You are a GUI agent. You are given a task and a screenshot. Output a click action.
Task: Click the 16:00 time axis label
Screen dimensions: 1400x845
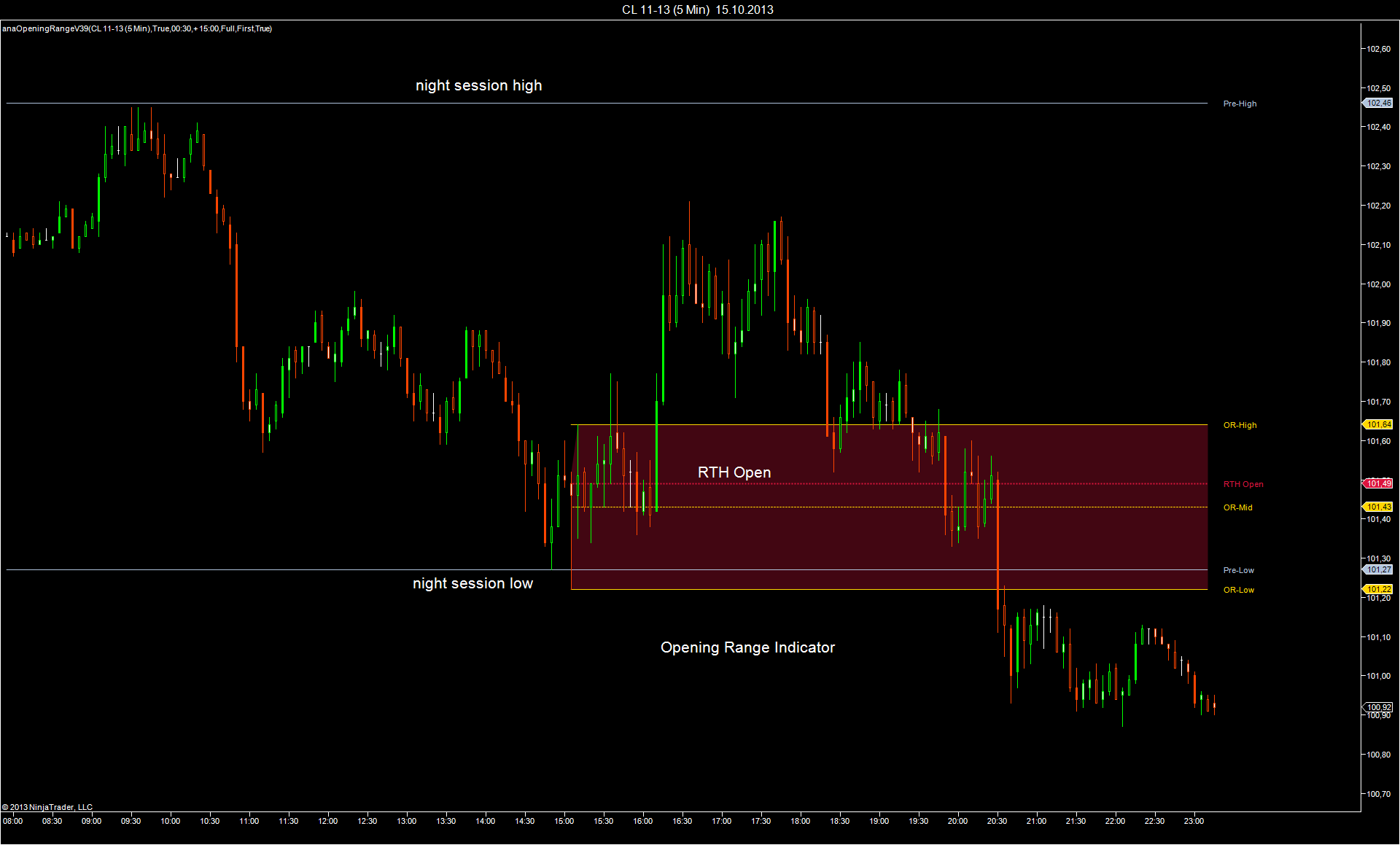(642, 821)
